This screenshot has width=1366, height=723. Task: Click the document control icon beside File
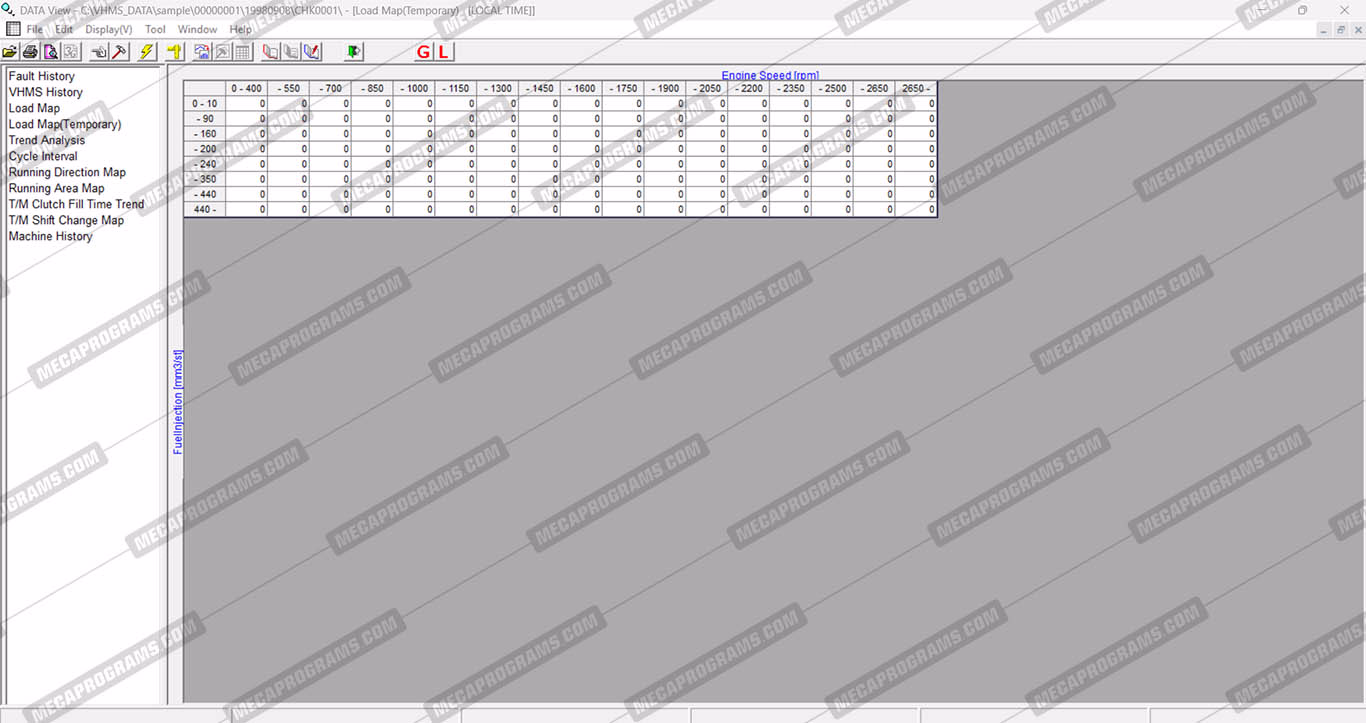tap(13, 29)
